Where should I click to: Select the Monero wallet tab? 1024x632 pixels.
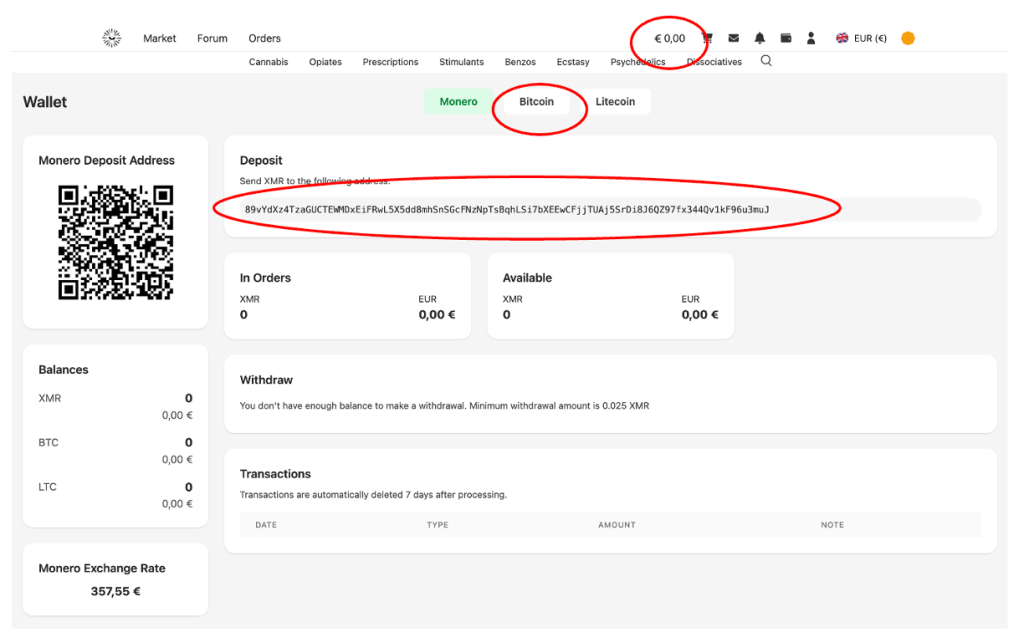458,101
